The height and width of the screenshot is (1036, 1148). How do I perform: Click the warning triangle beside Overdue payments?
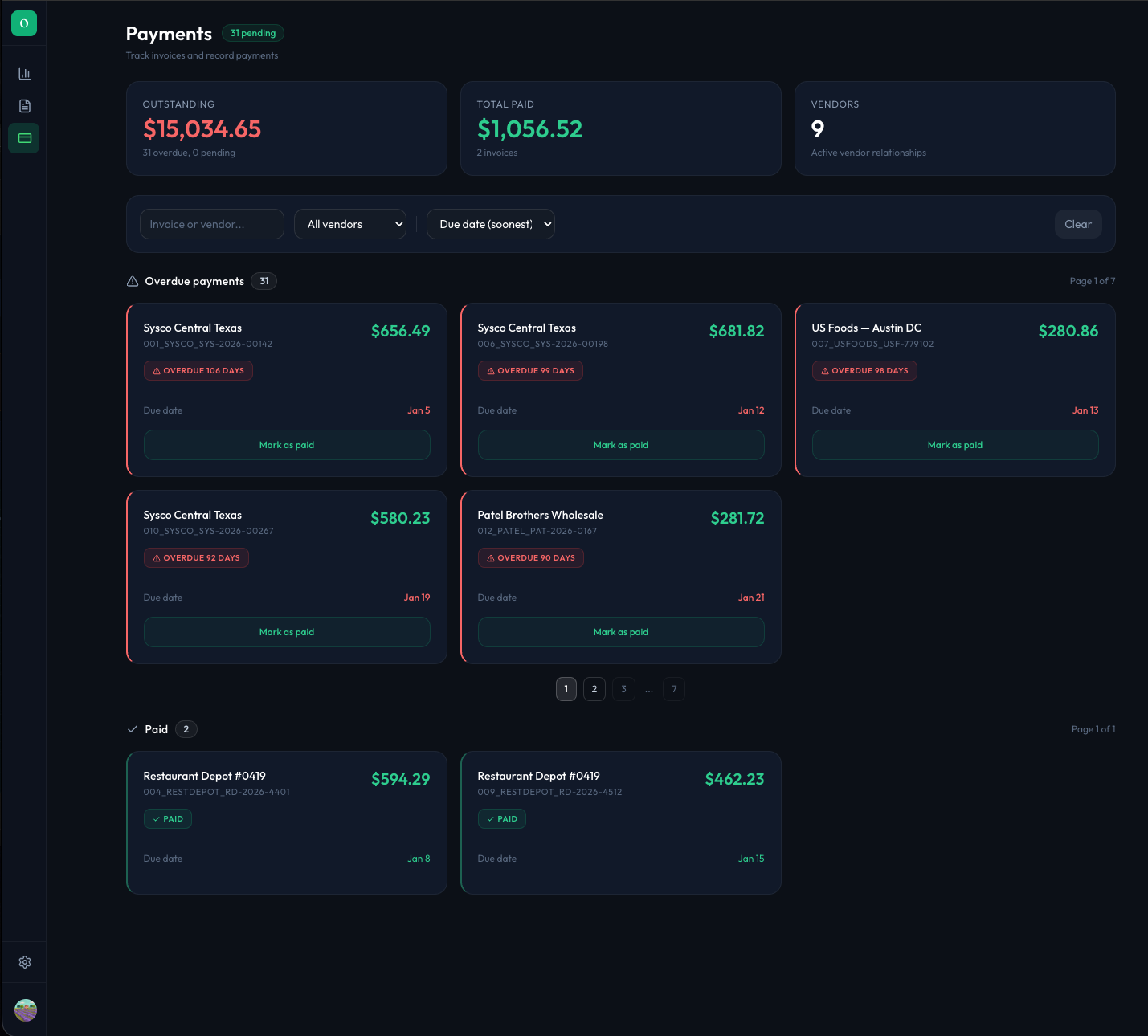[x=133, y=281]
